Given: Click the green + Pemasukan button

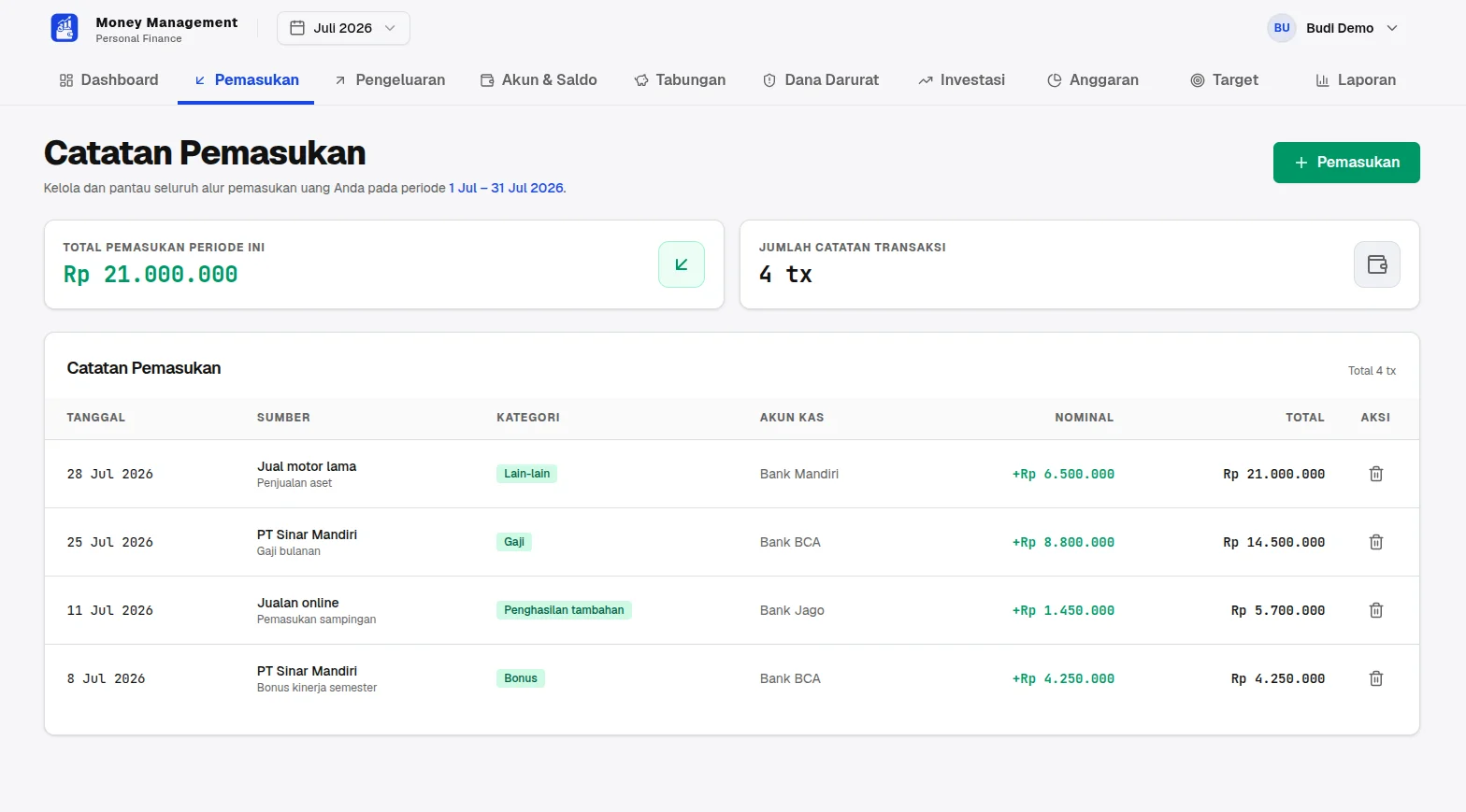Looking at the screenshot, I should click(1346, 163).
